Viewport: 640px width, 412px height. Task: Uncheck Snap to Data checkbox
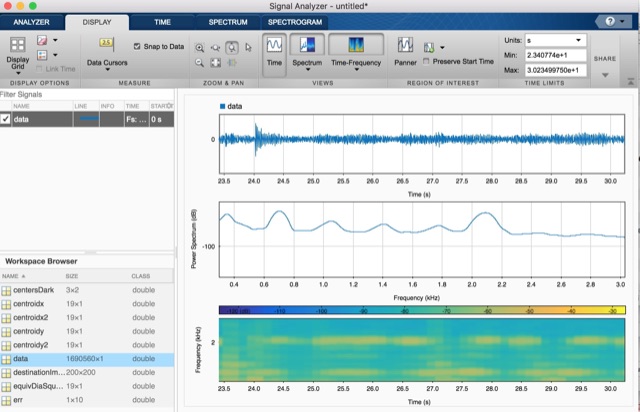(138, 46)
